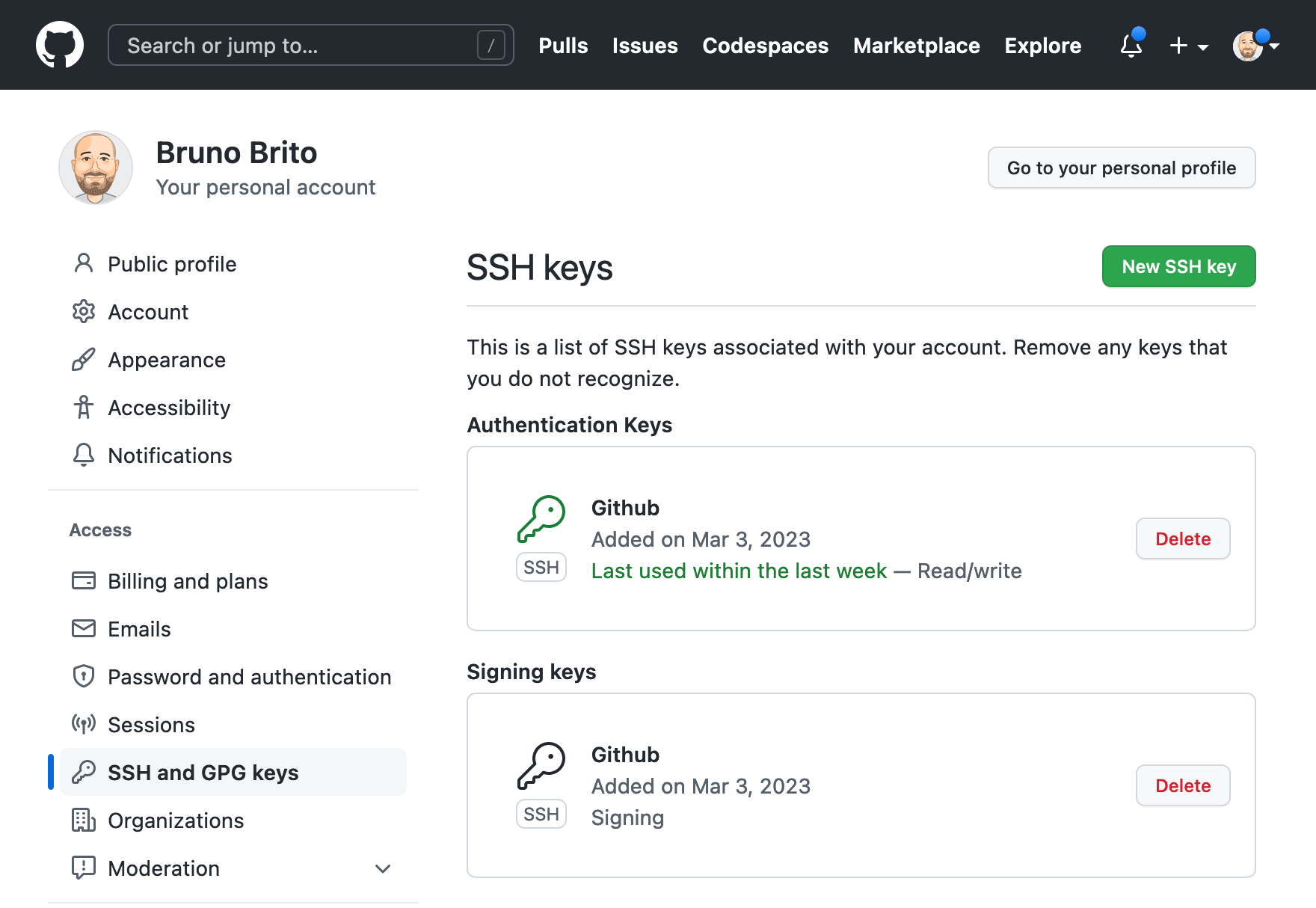The image size is (1316, 908).
Task: Open the profile avatar dropdown
Action: 1249,46
